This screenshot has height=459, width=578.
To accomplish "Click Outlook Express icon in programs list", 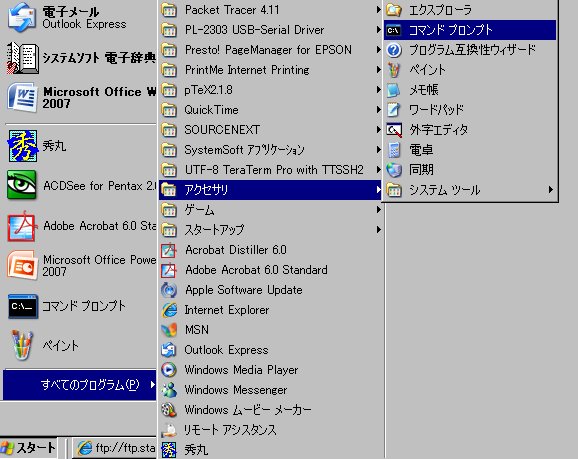I will point(169,350).
